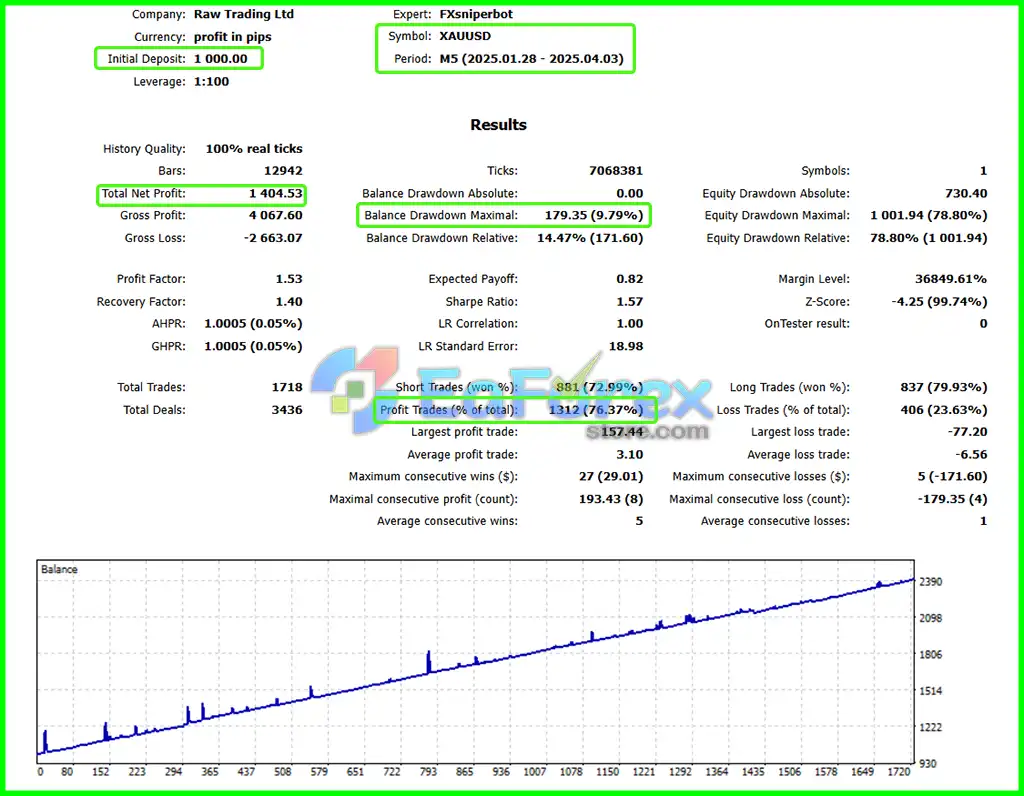
Task: Click the Expected Payoff value 0.82
Action: click(630, 279)
